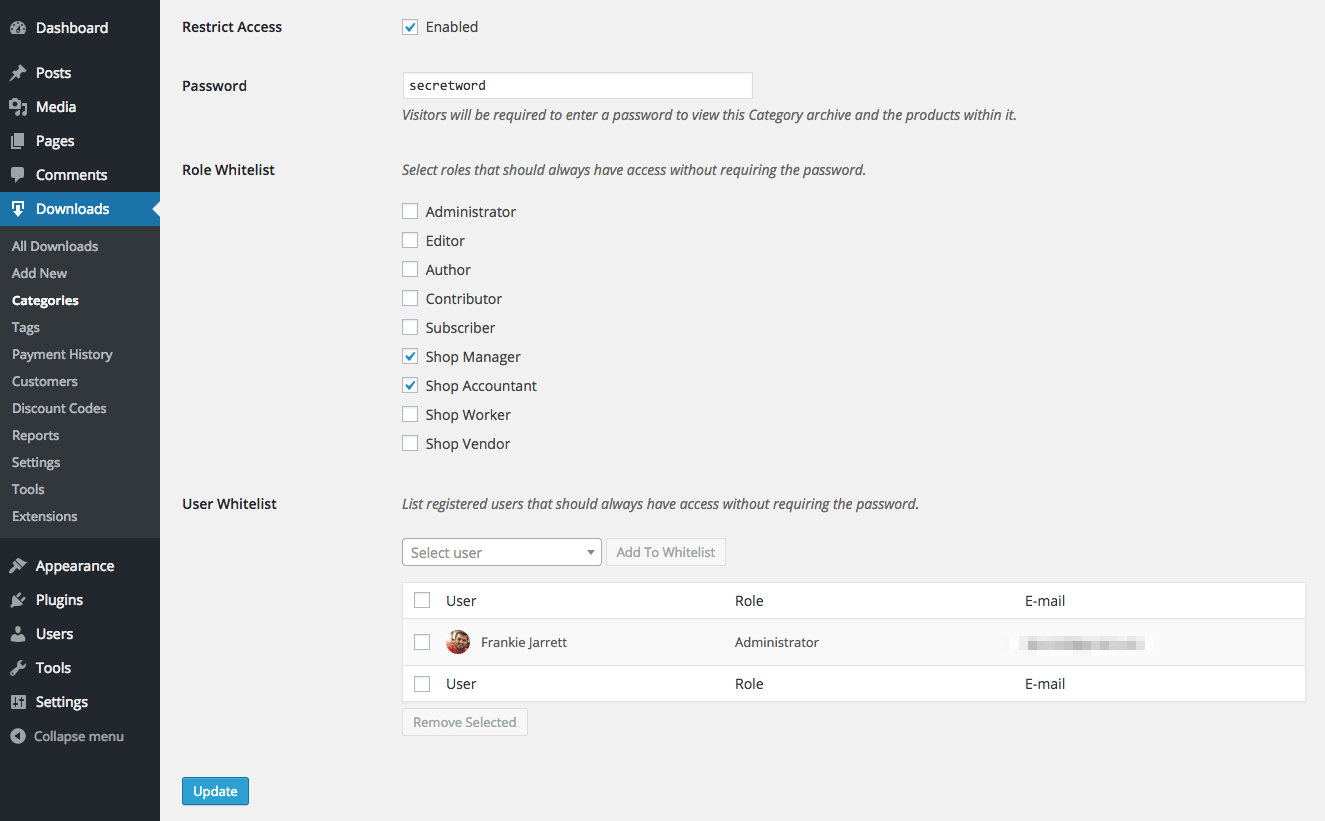Screen dimensions: 1325x821
Task: Uncheck the Shop Manager role checkbox
Action: (x=410, y=357)
